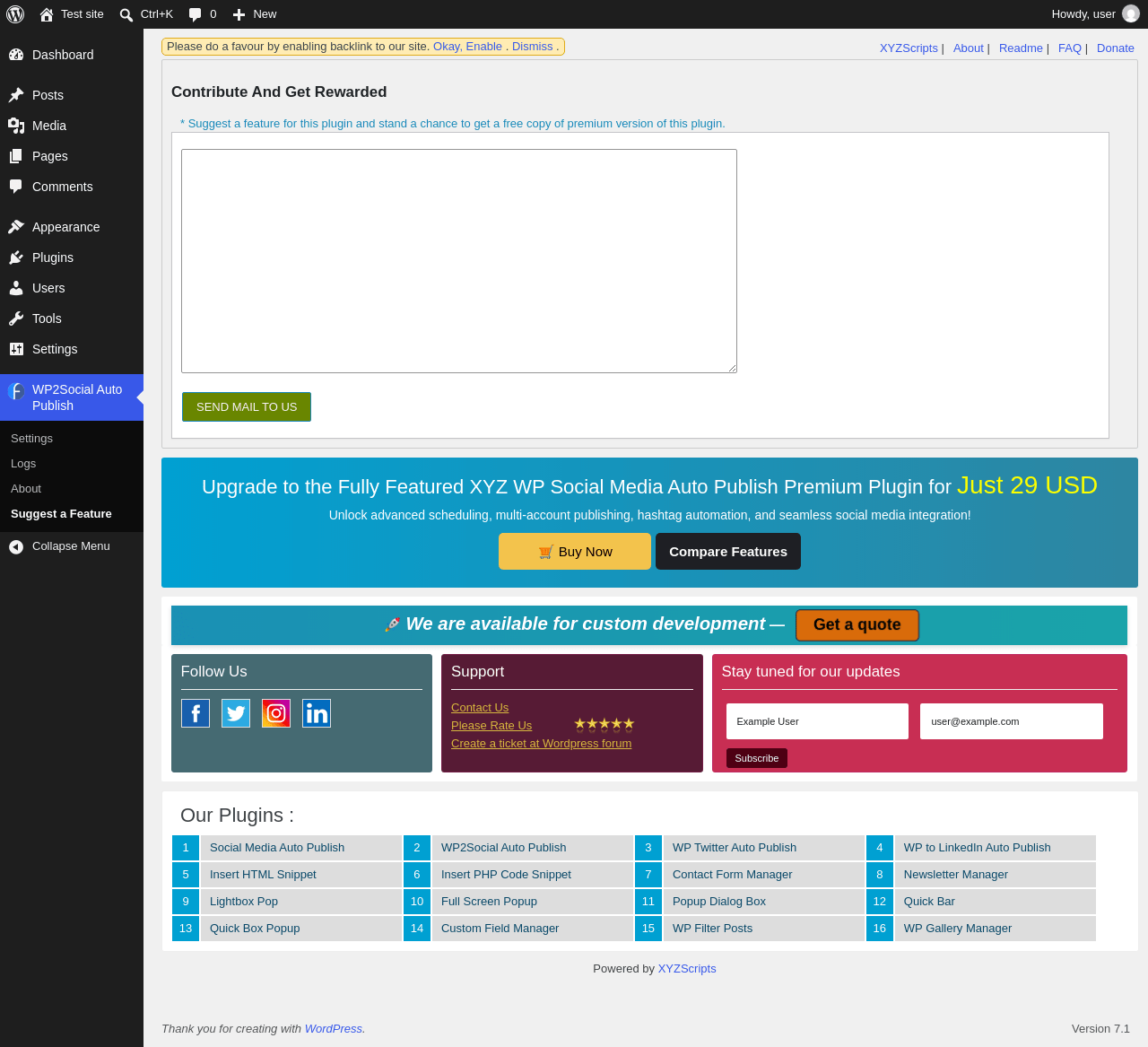Open the Instagram follow icon
The height and width of the screenshot is (1047, 1148).
276,713
